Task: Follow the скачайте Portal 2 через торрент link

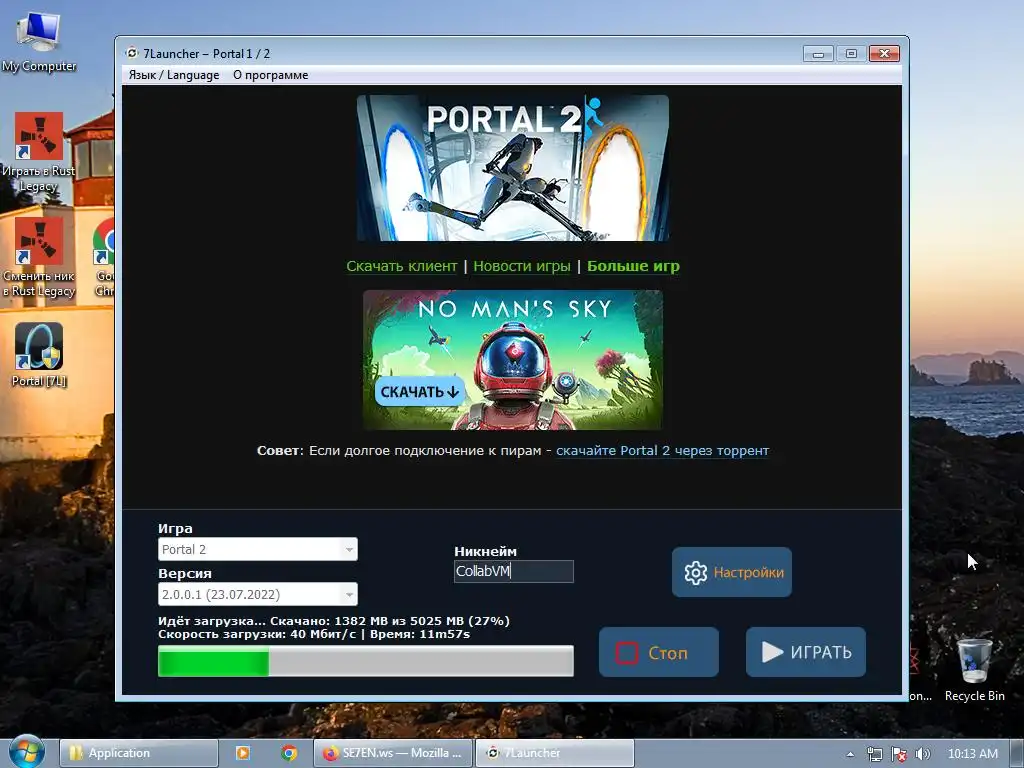Action: (662, 451)
